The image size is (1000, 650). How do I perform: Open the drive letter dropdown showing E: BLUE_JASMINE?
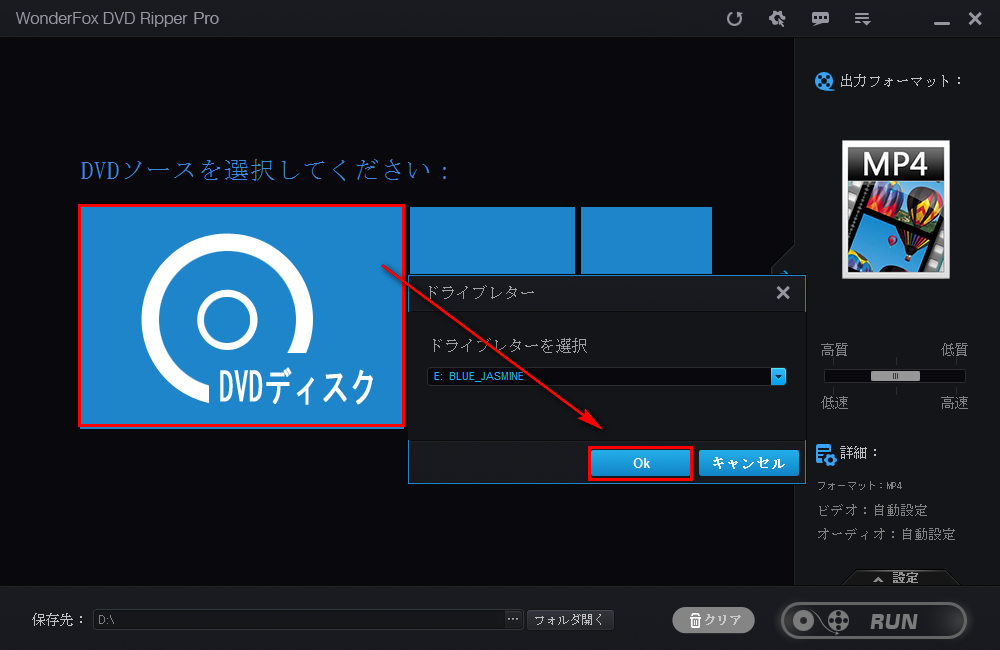pos(778,376)
